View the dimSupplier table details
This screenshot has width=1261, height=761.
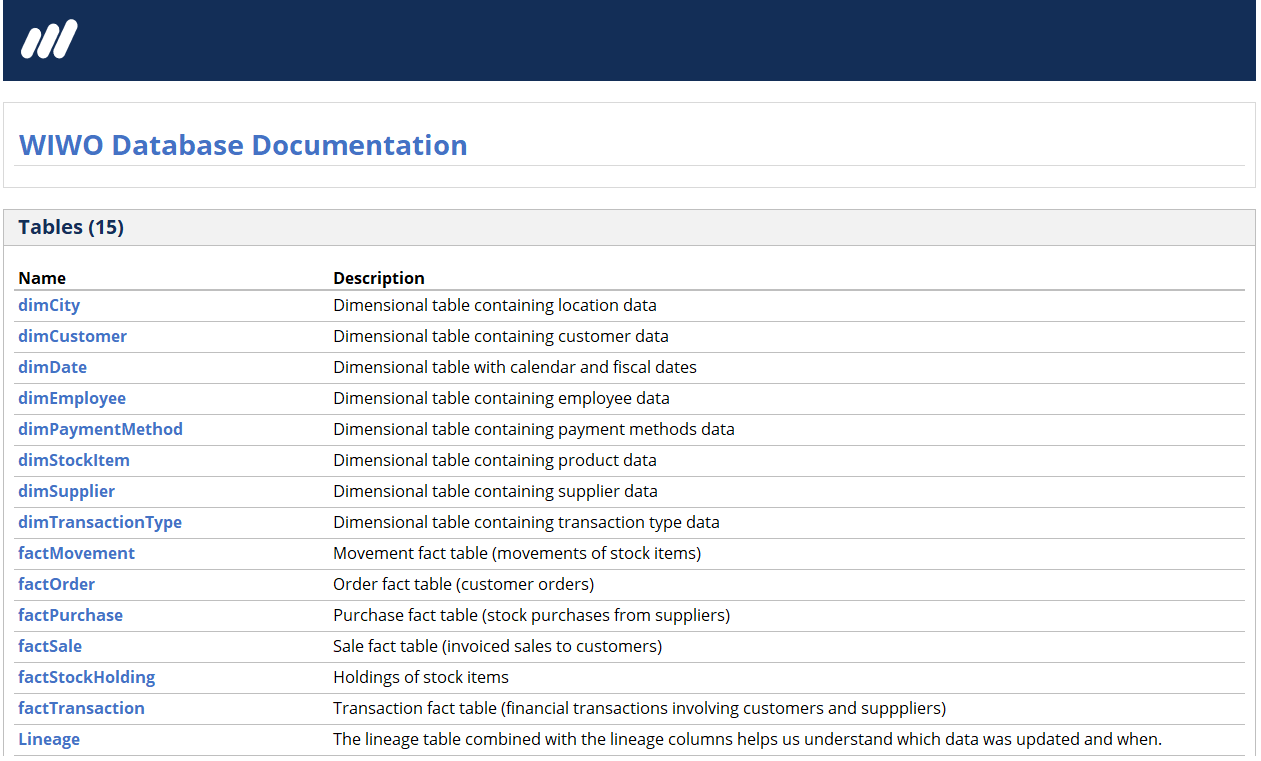(66, 491)
